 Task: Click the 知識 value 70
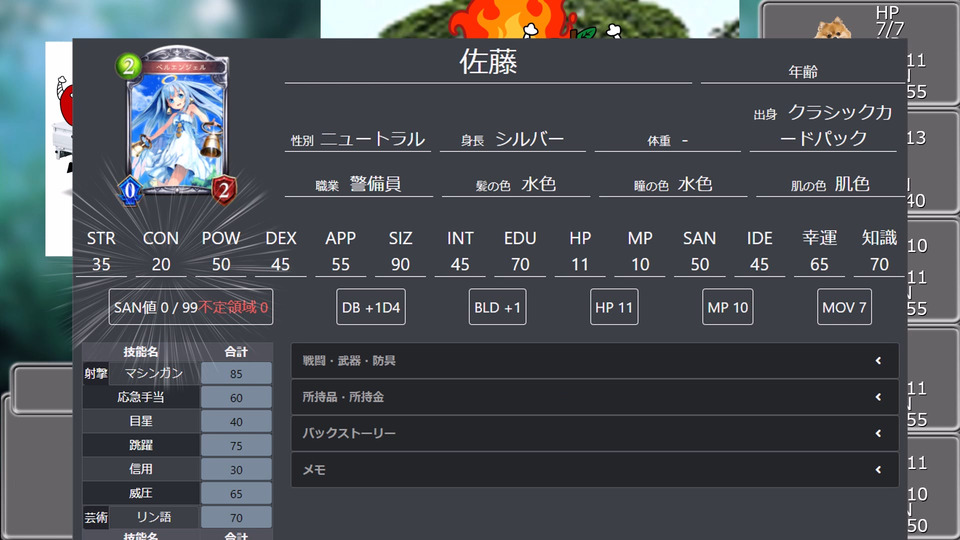(x=879, y=264)
